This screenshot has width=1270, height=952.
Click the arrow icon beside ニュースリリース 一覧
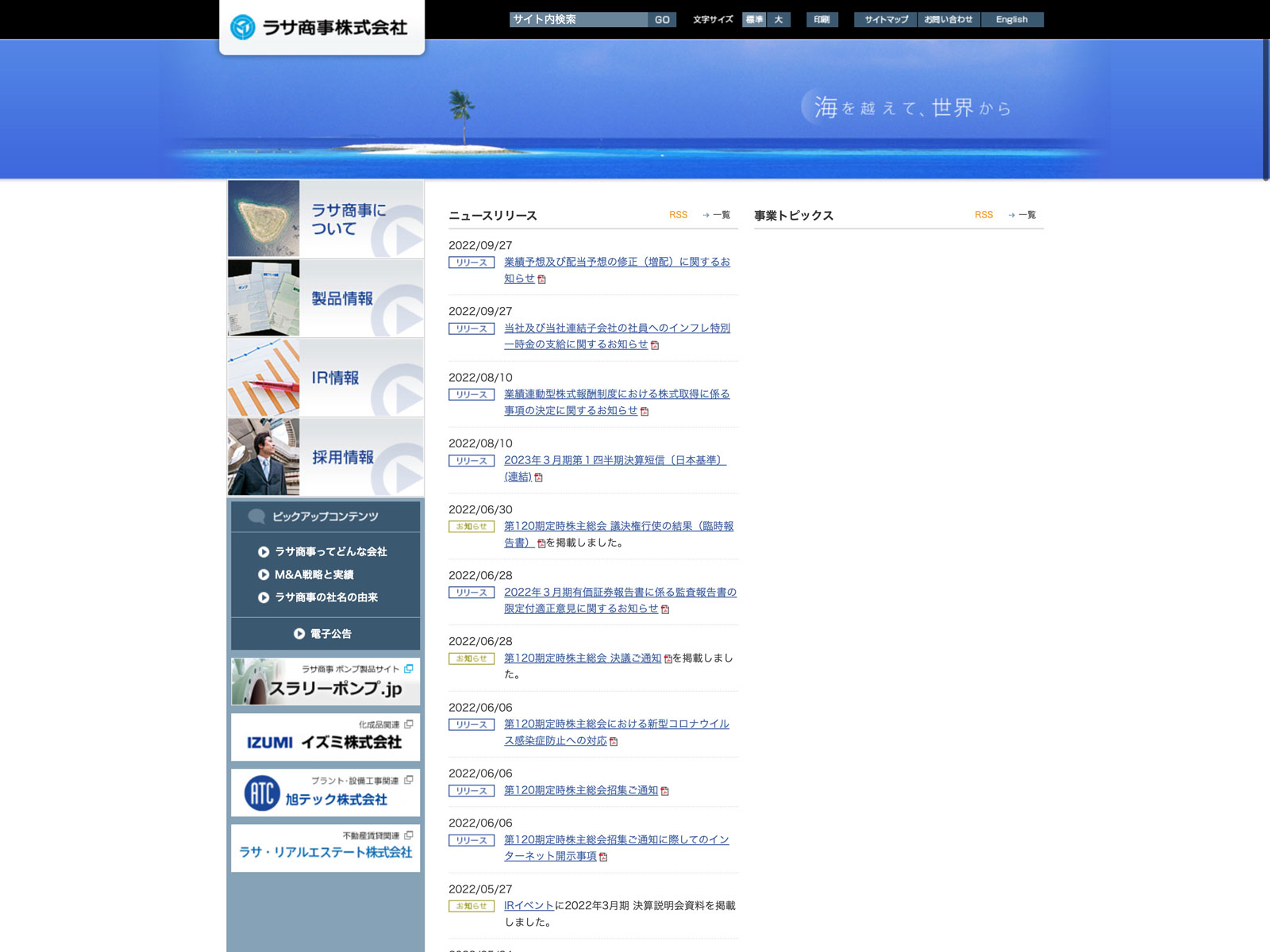pos(706,215)
